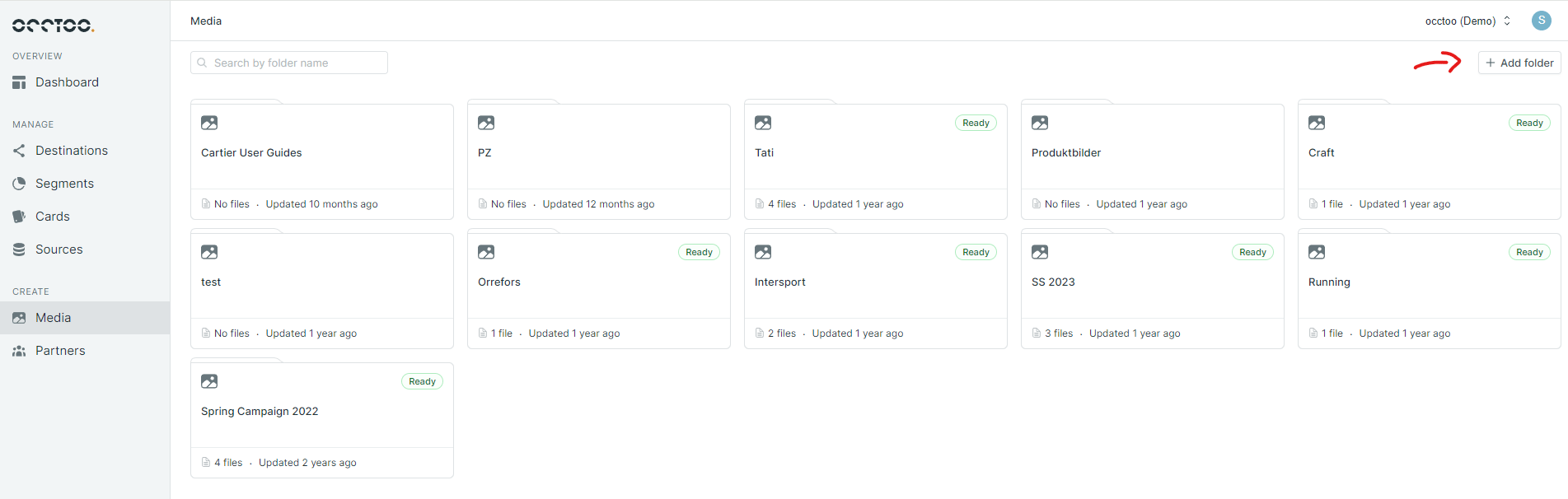Click the Media image icon in the sidebar
Screen dimensions: 1568x499
tap(19, 318)
